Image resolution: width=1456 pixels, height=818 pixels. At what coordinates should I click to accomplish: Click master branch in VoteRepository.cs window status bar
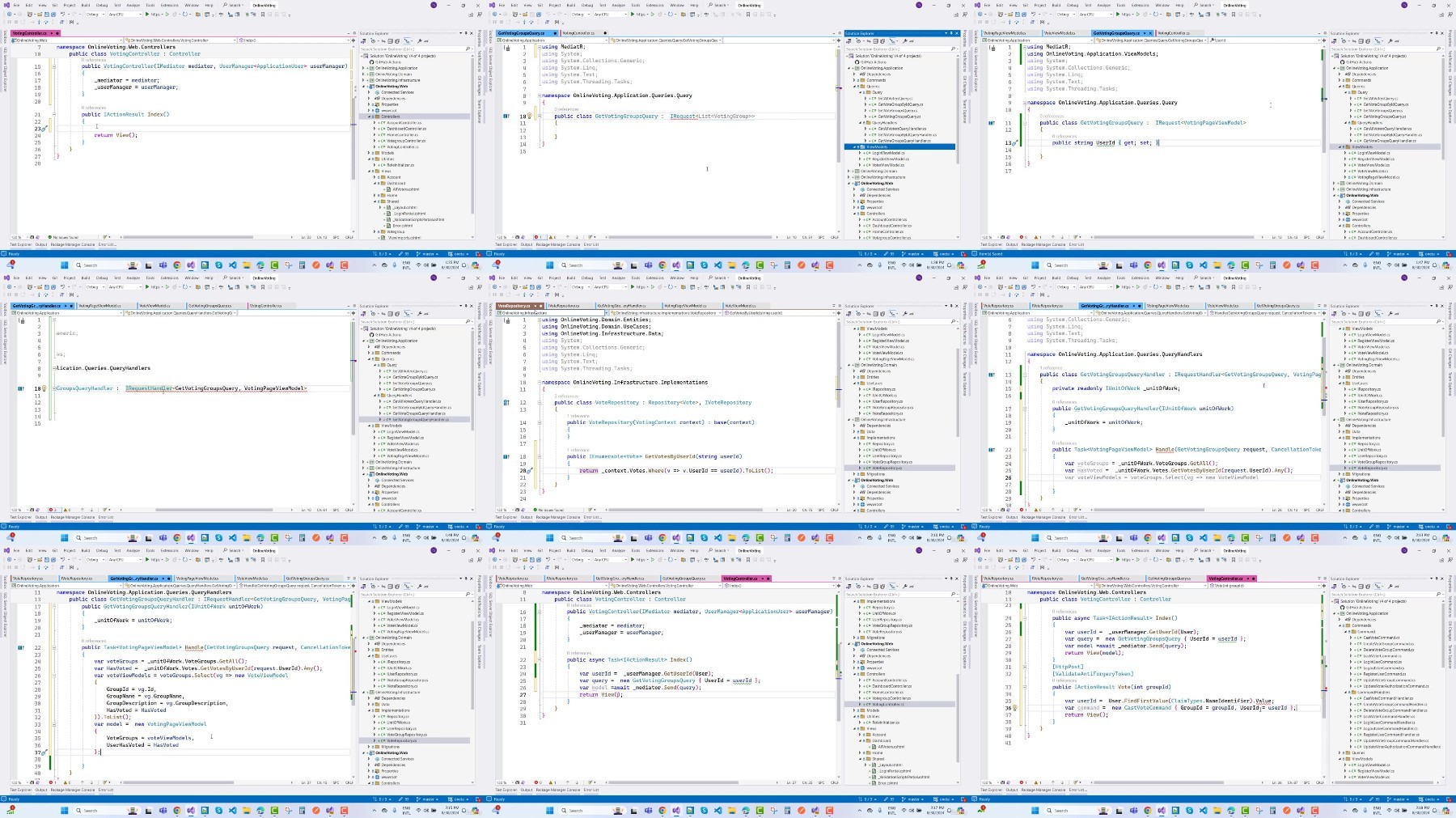coord(913,527)
